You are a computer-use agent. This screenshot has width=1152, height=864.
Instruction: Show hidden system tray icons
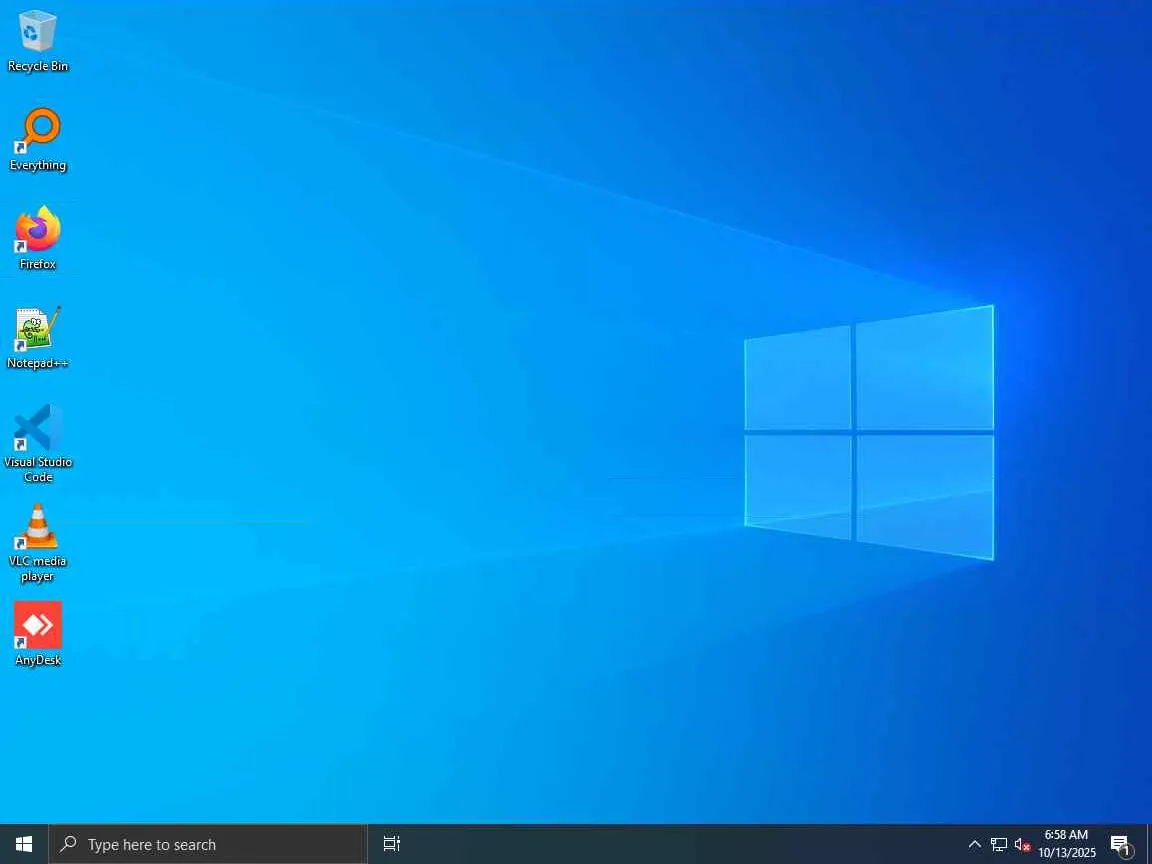tap(974, 844)
